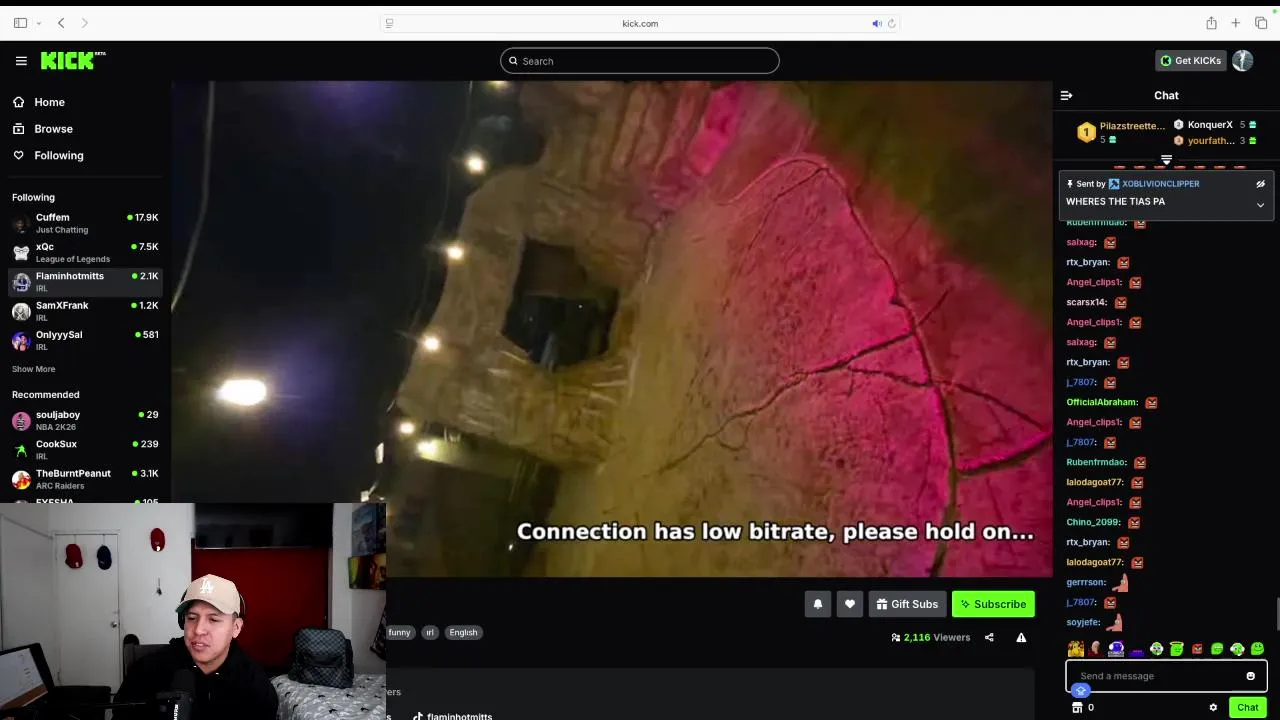
Task: Click the Gift Subs button
Action: tap(907, 604)
